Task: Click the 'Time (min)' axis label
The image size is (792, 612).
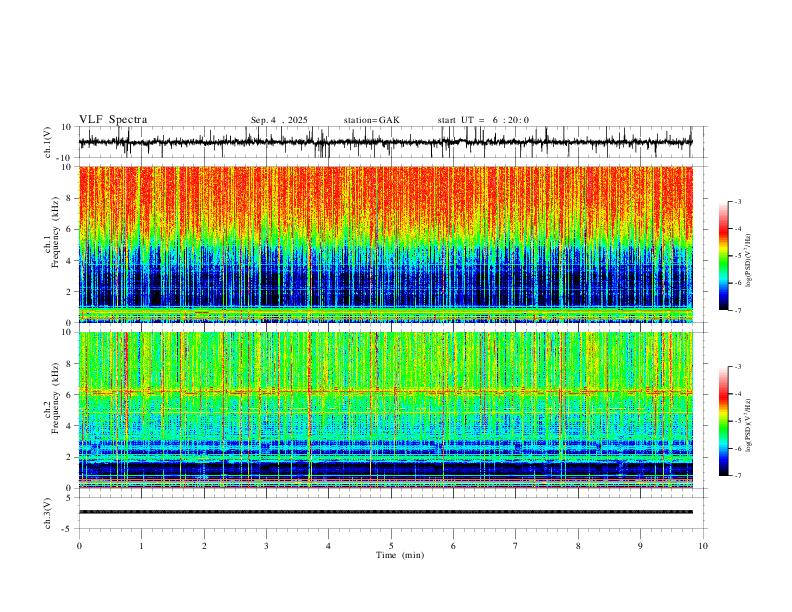Action: (x=400, y=555)
